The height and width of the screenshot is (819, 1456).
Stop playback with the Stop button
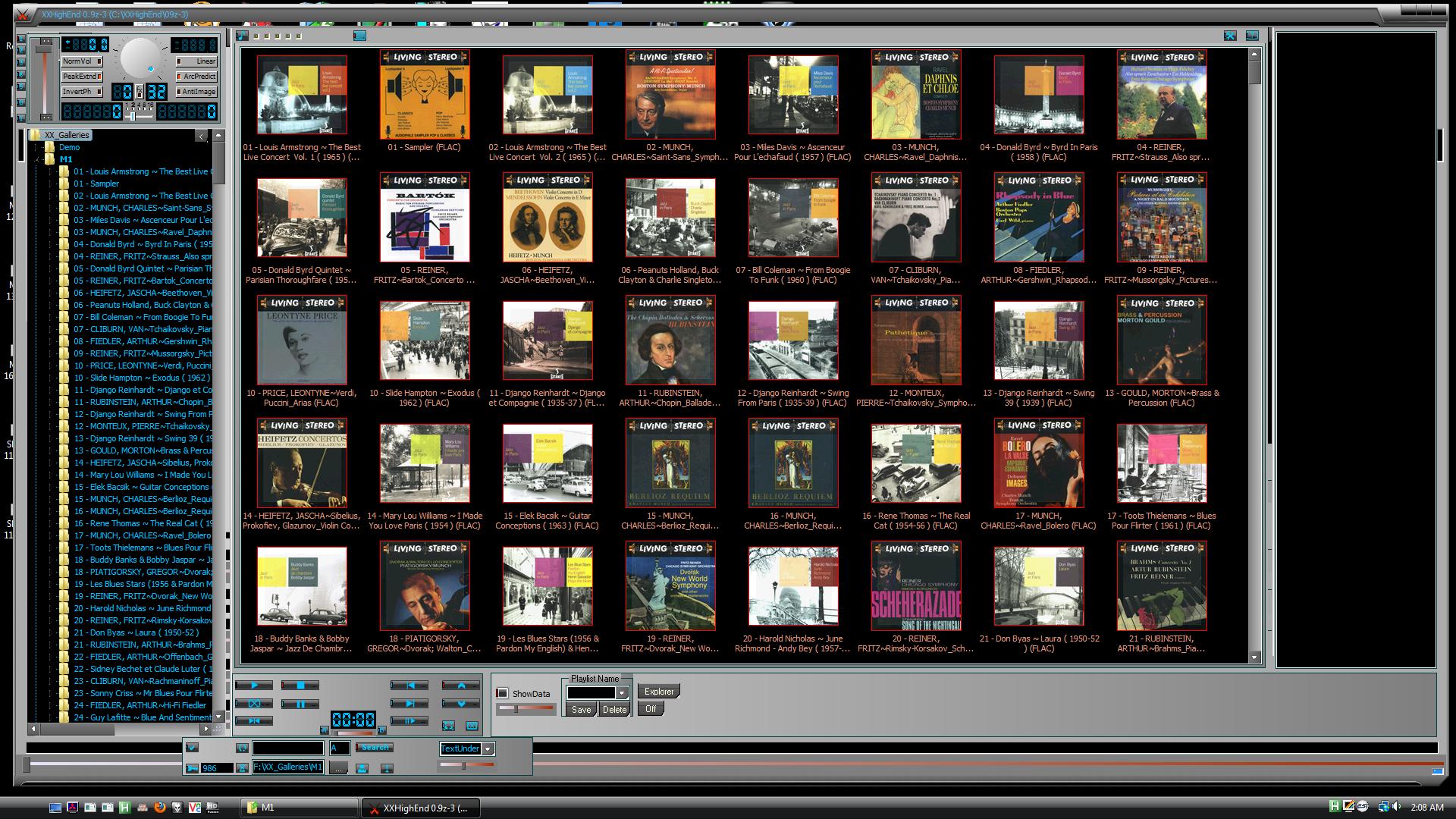coord(300,685)
